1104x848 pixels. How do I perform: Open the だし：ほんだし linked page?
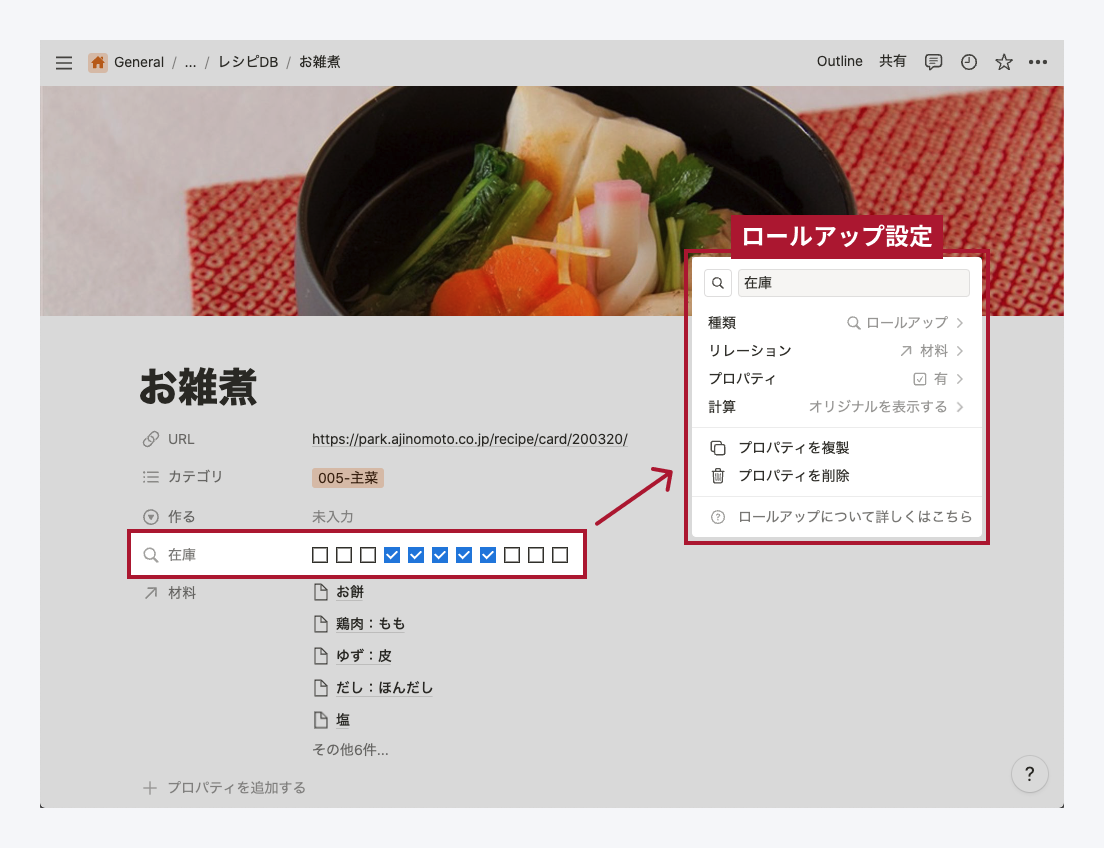384,687
